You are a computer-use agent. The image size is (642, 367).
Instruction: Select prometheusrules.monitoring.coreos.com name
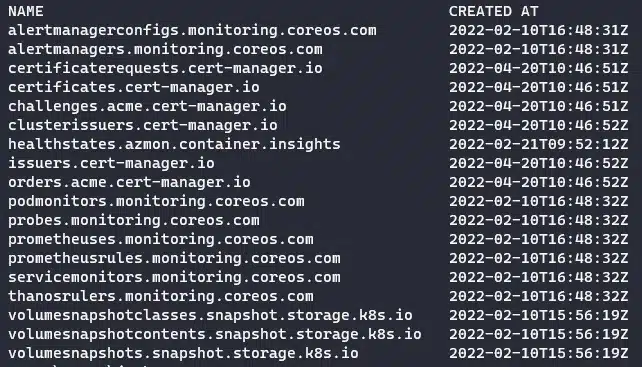point(174,258)
